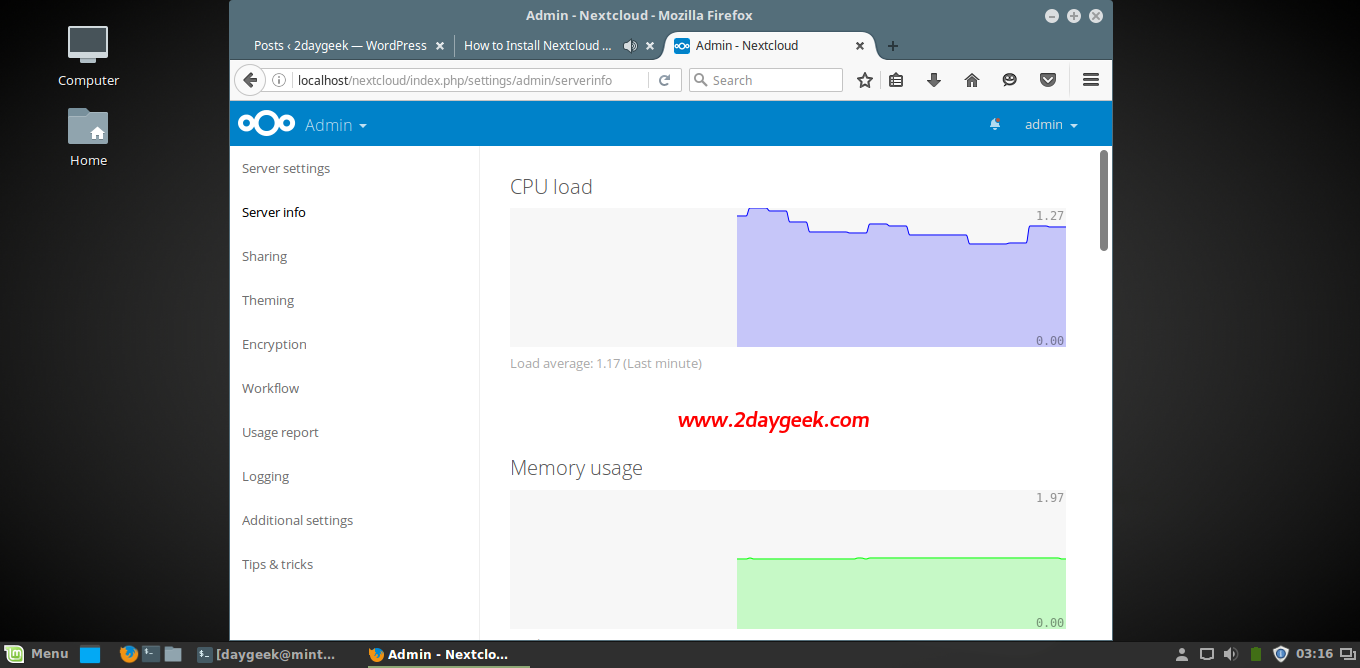Click the 'Memory usage' heading
Screen dimensions: 1360x668
(x=576, y=468)
